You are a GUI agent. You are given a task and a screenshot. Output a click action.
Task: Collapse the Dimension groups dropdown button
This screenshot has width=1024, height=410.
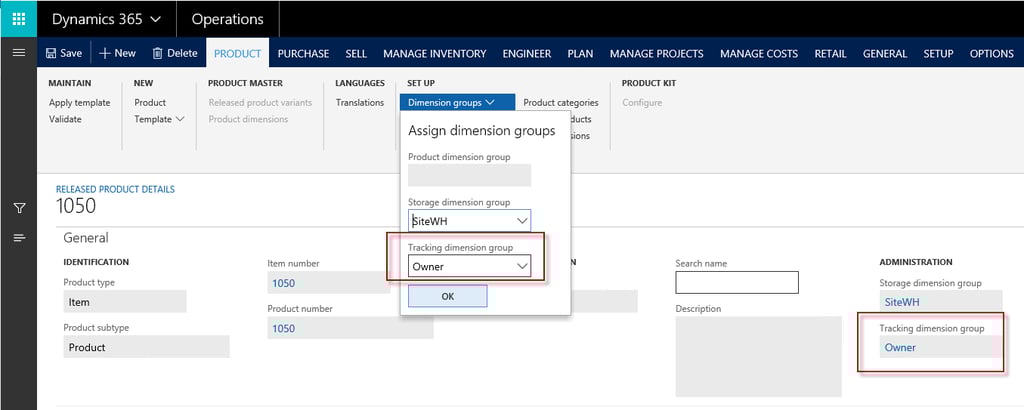(458, 102)
